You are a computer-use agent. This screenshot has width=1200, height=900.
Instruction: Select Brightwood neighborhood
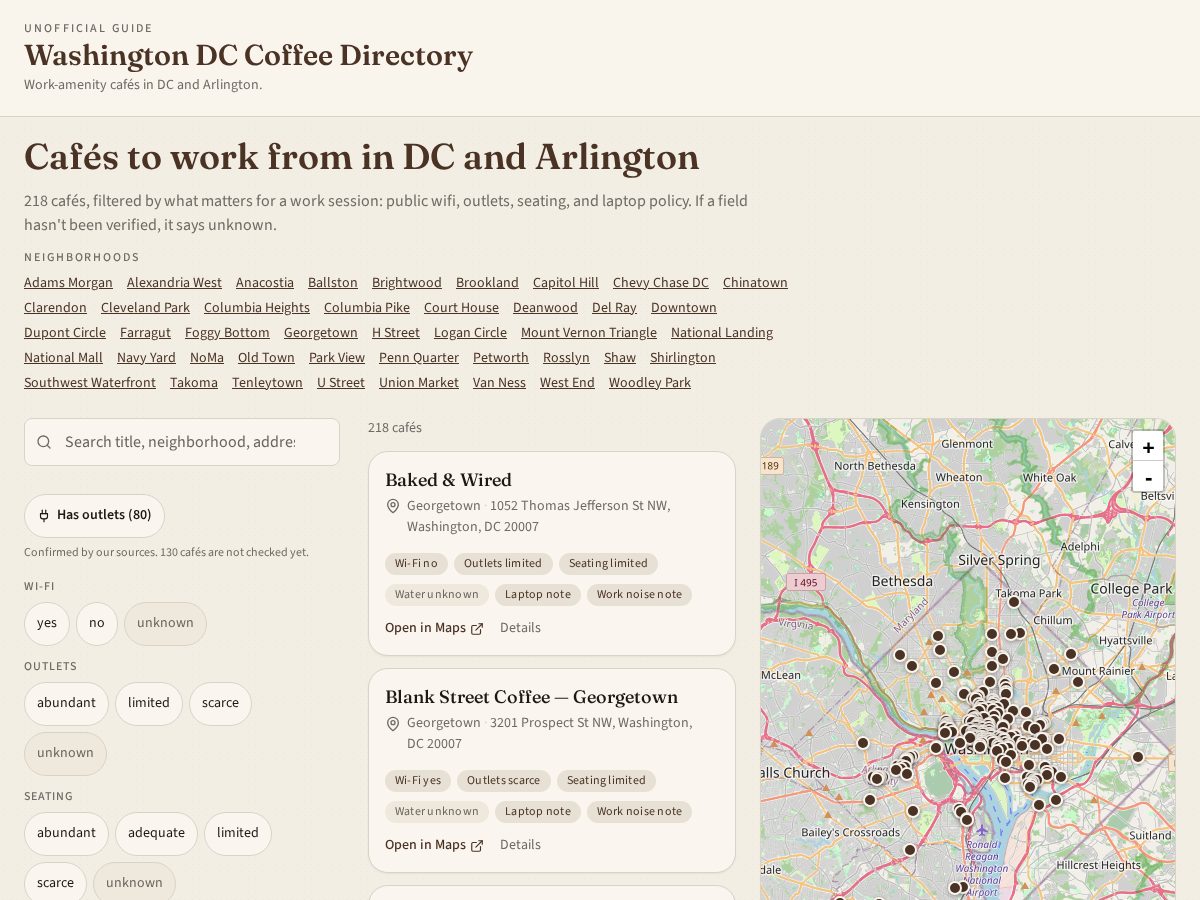click(x=407, y=283)
